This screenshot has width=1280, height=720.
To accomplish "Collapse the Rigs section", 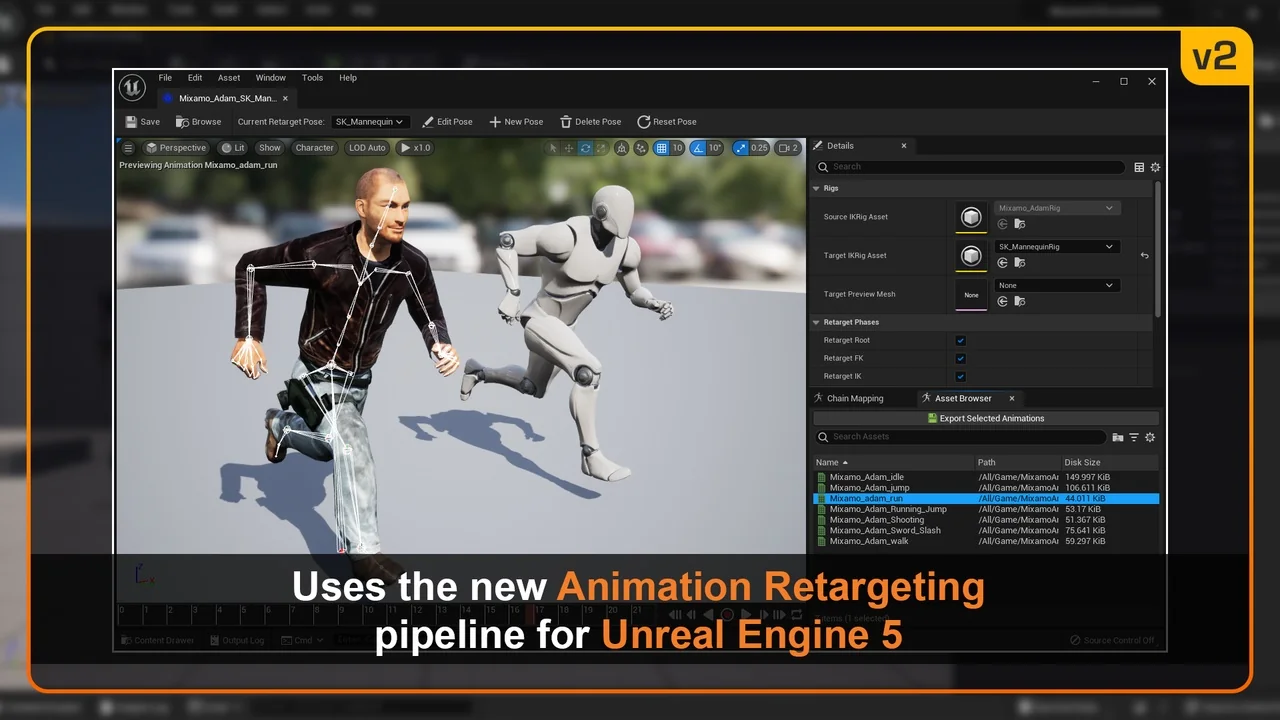I will coord(817,188).
